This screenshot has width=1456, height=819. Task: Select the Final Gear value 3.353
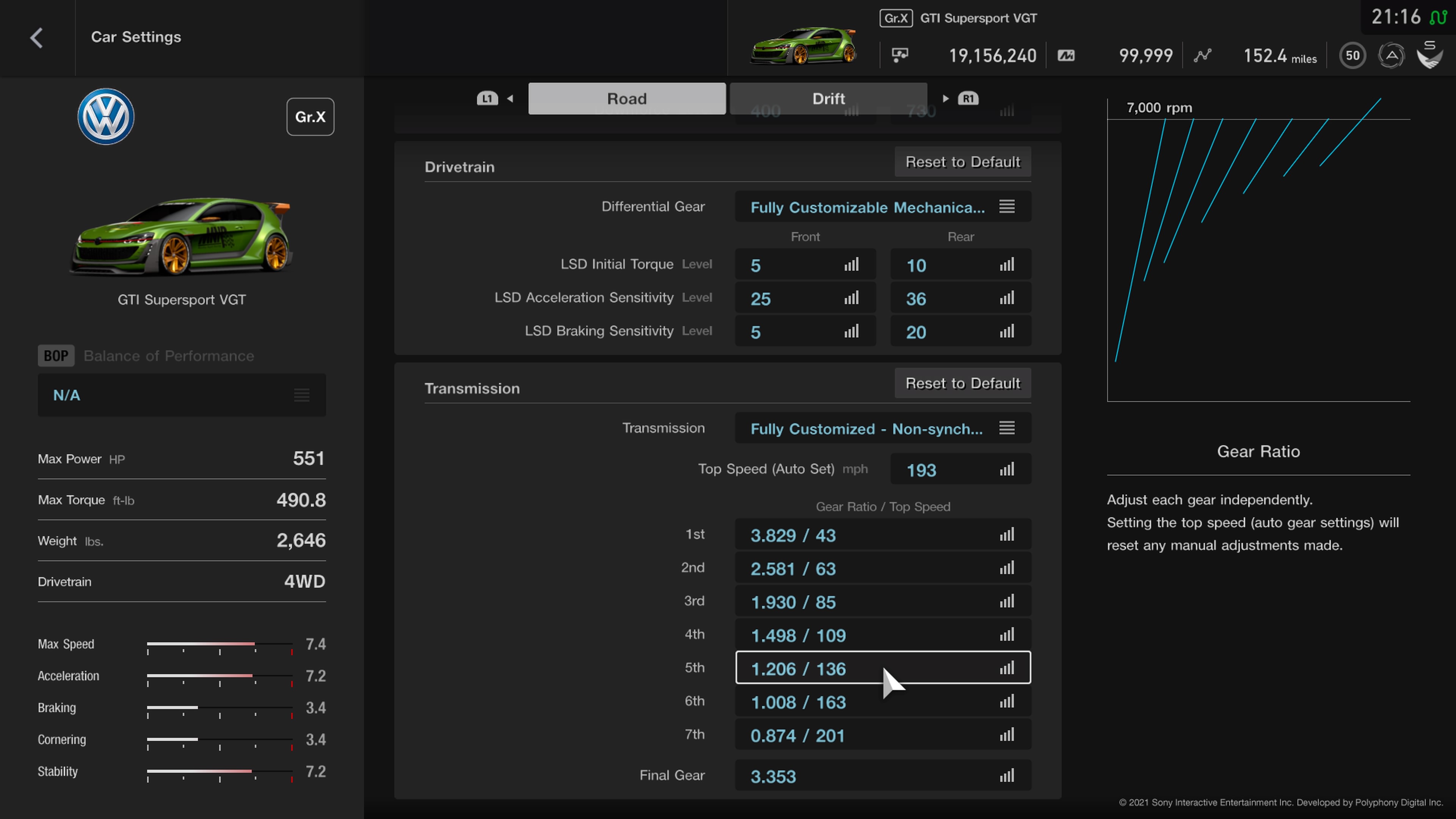(x=883, y=775)
